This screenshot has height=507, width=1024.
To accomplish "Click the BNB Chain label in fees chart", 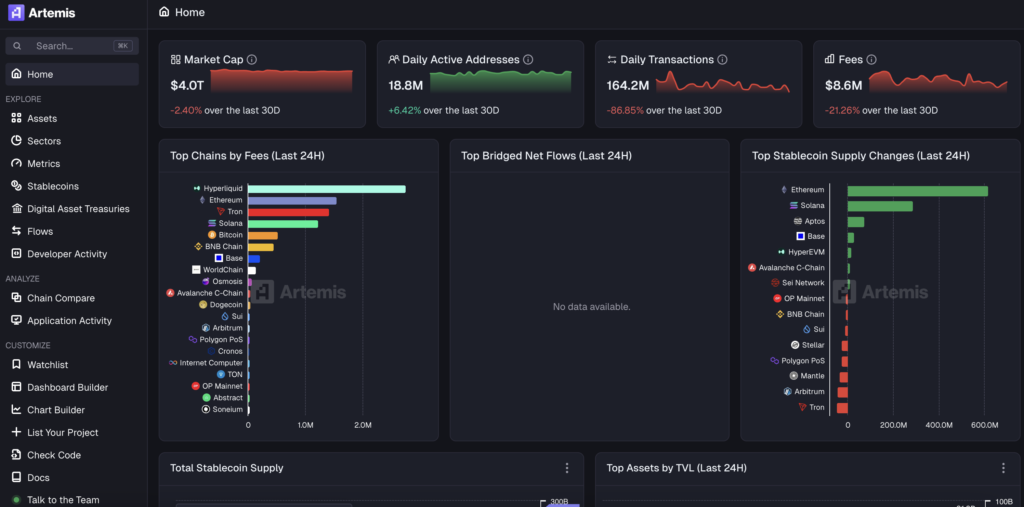I will [x=224, y=246].
